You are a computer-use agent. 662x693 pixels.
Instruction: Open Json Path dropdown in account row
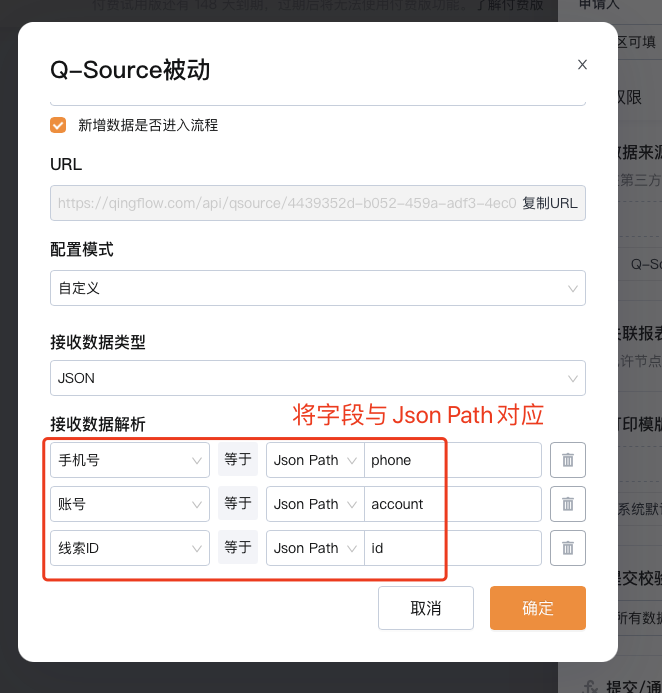(x=315, y=504)
